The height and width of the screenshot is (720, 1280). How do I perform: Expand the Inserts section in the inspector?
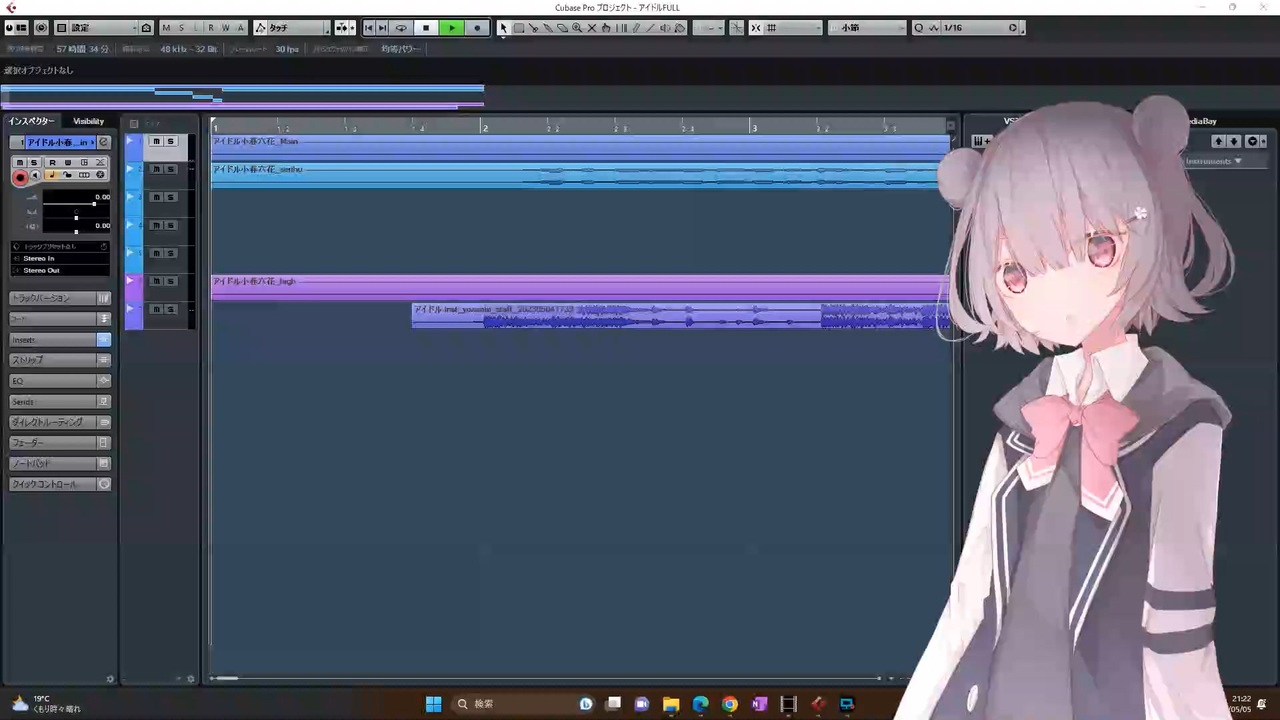(59, 340)
